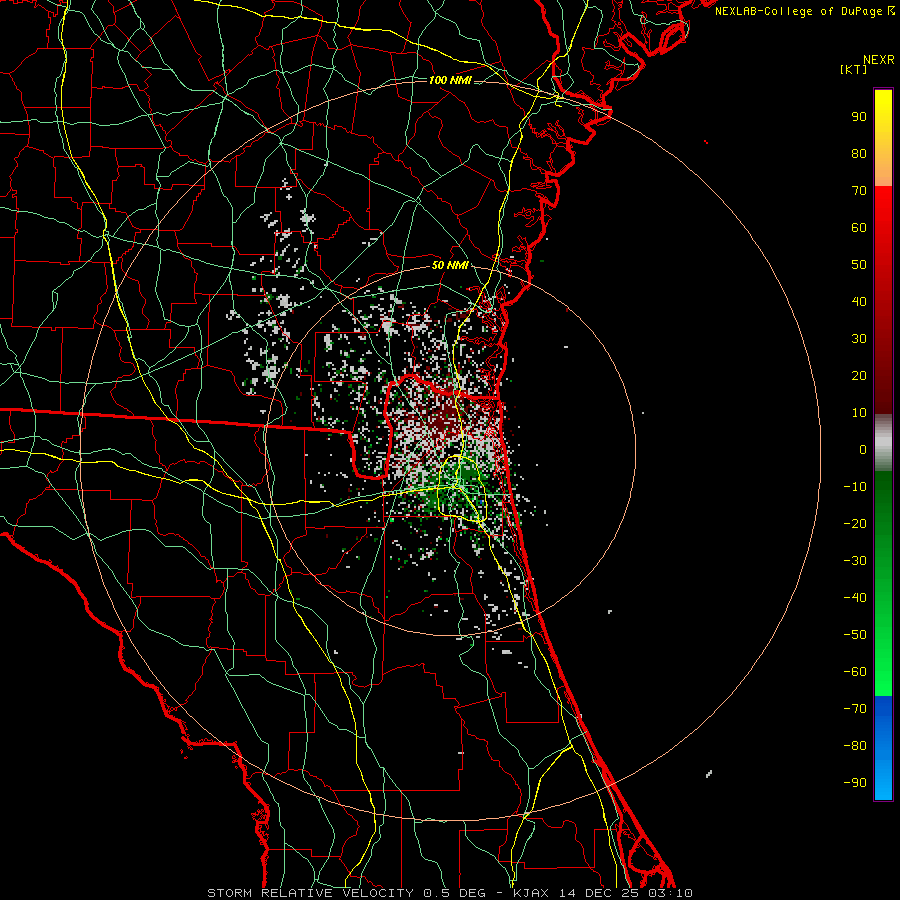Click the -90 value on the velocity scale
This screenshot has height=900, width=900.
click(x=855, y=783)
